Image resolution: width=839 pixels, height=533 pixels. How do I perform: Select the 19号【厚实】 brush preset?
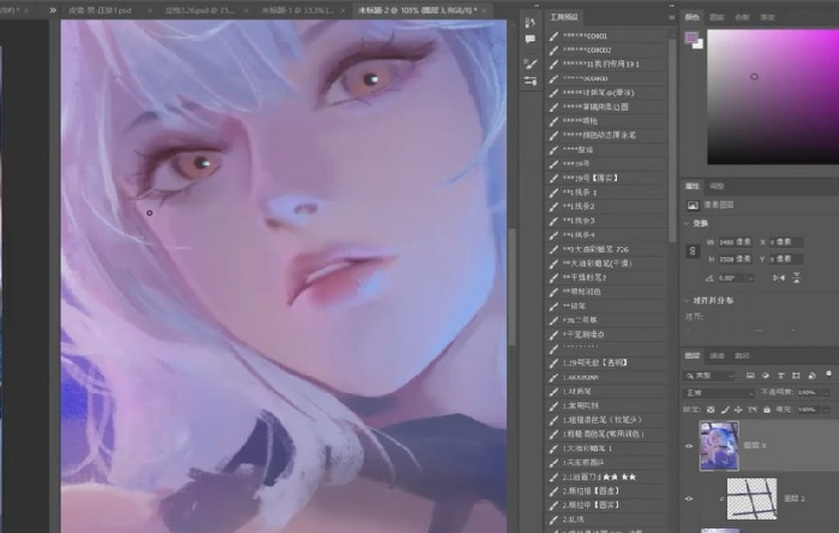tap(592, 177)
